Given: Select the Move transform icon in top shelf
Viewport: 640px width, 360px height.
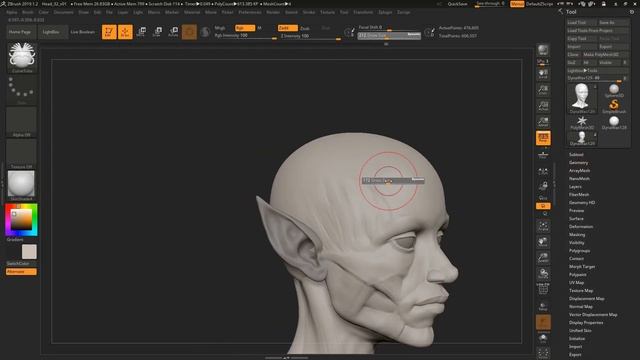Looking at the screenshot, I should (x=142, y=32).
